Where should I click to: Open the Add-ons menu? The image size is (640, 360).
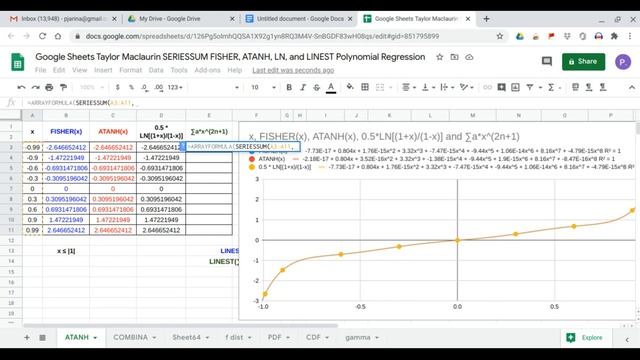point(207,70)
